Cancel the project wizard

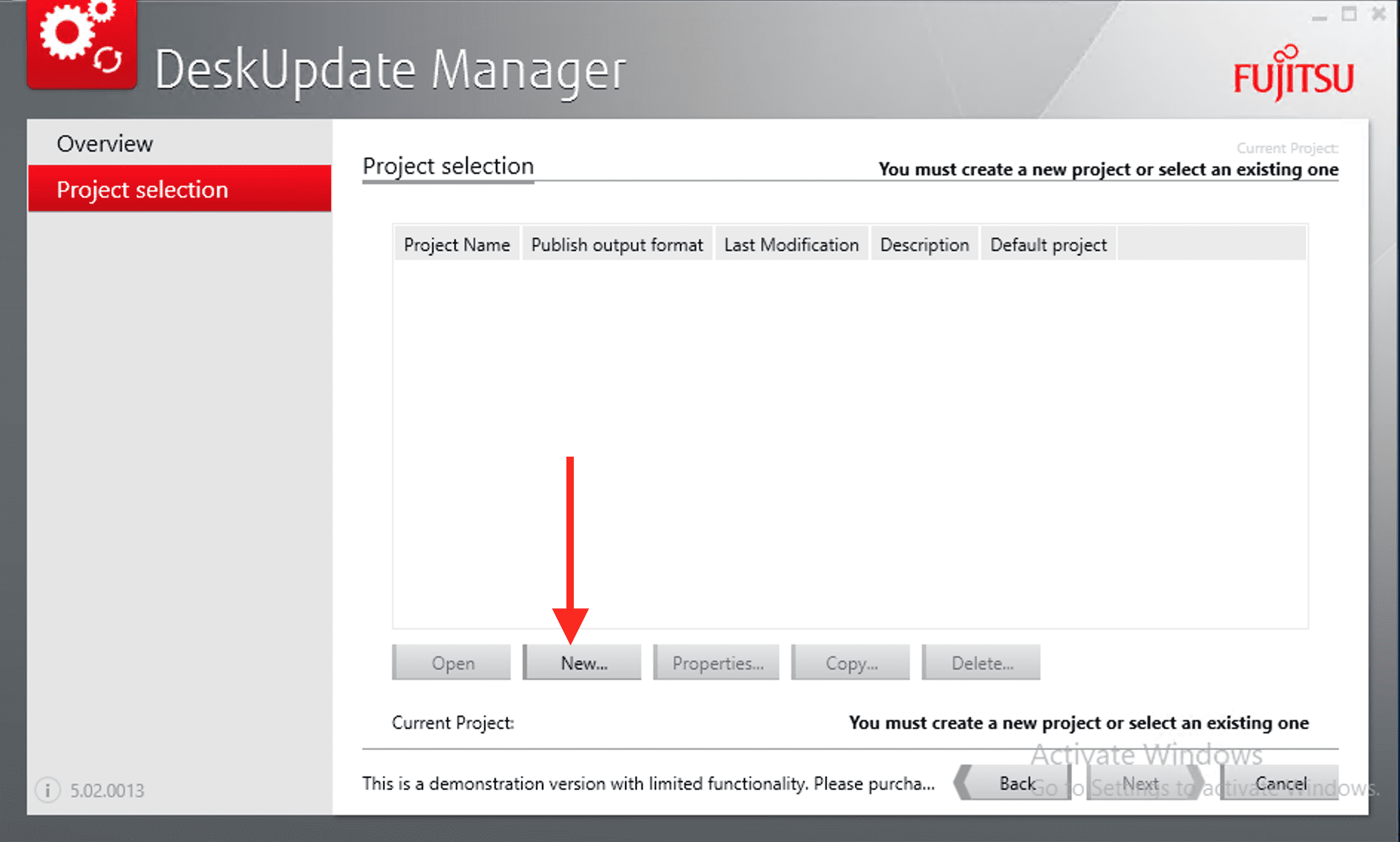point(1280,783)
